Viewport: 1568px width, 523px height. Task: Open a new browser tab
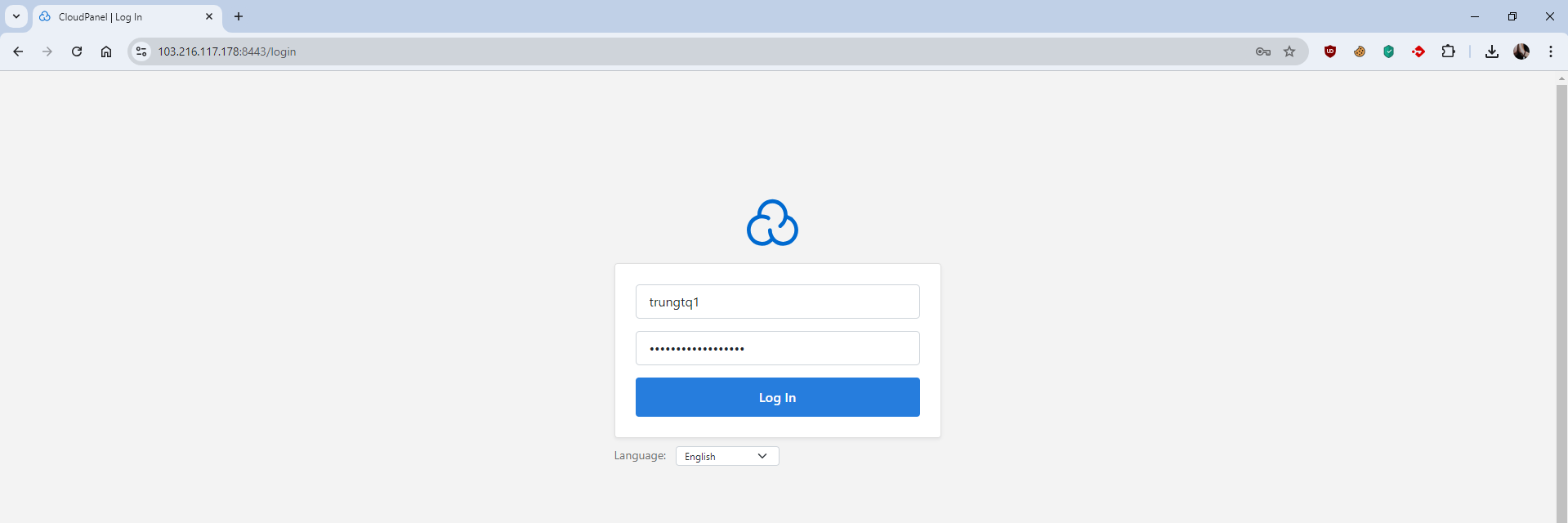click(x=239, y=16)
